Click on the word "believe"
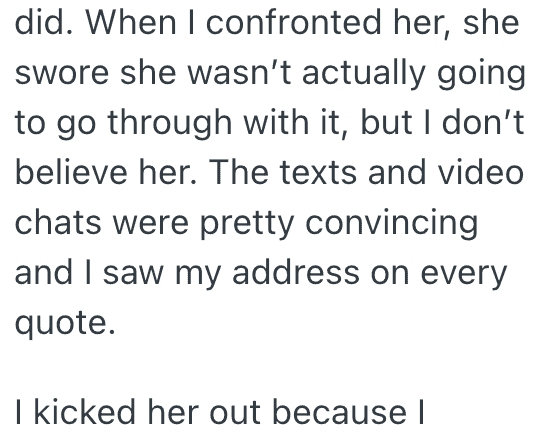Image resolution: width=538 pixels, height=442 pixels. point(71,172)
